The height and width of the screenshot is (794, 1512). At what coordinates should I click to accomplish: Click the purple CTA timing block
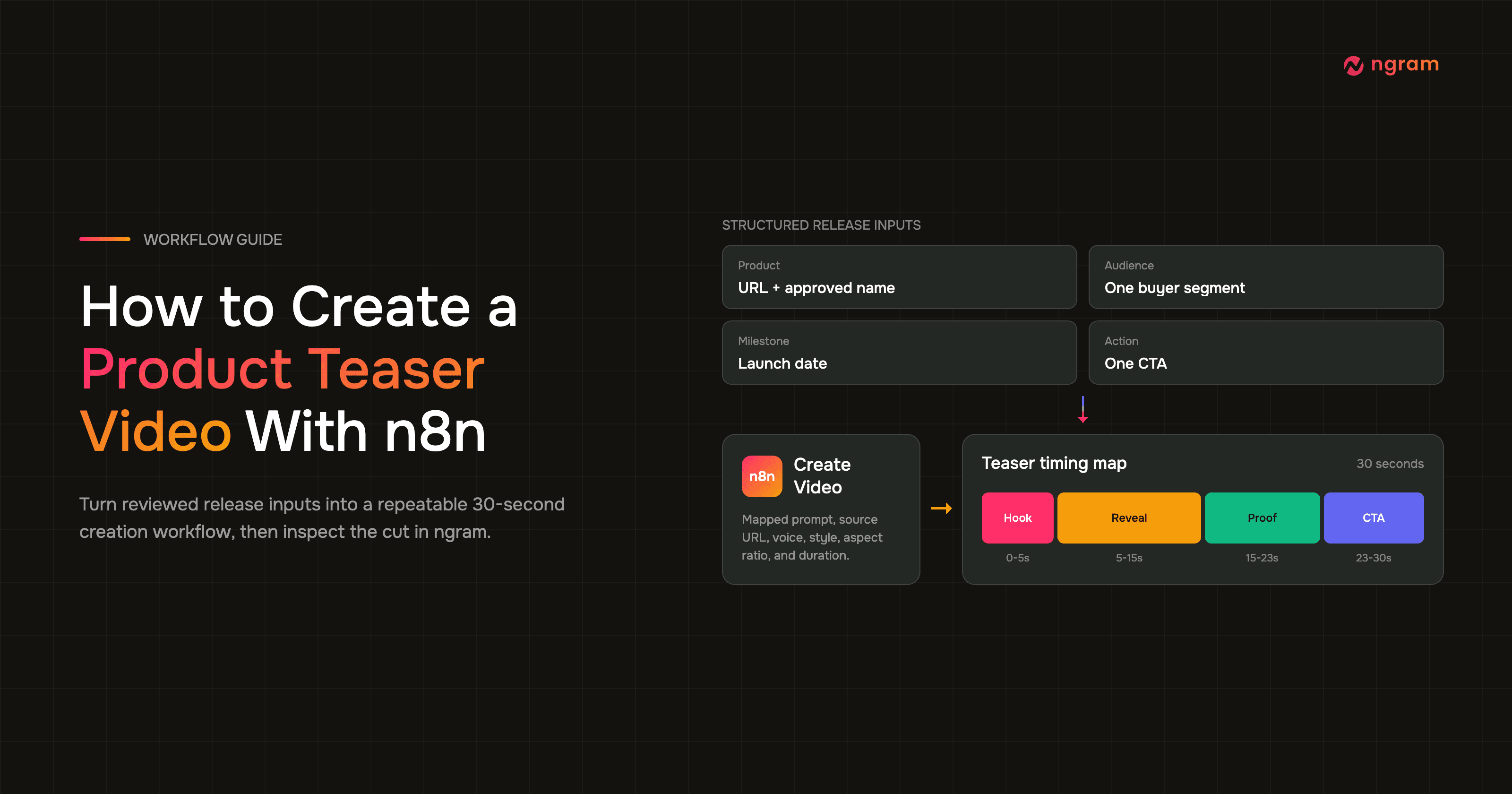click(x=1374, y=518)
